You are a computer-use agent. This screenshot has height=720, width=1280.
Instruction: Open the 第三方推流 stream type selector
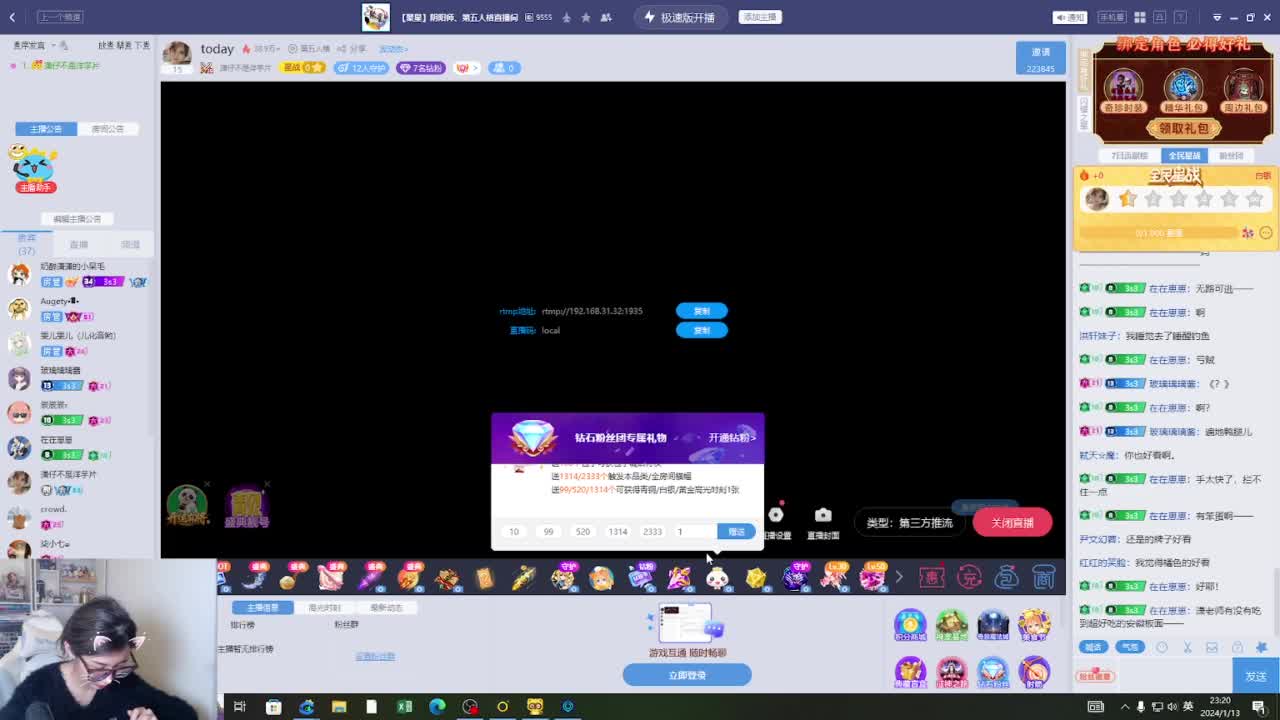[910, 523]
